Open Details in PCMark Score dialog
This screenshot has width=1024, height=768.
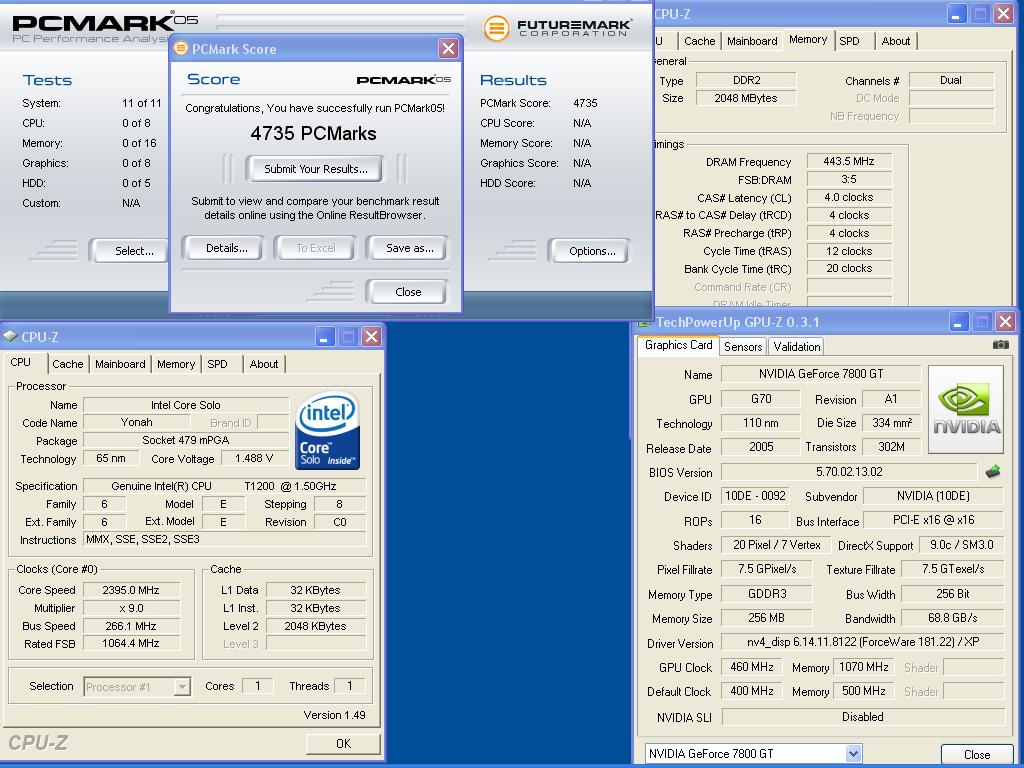226,248
